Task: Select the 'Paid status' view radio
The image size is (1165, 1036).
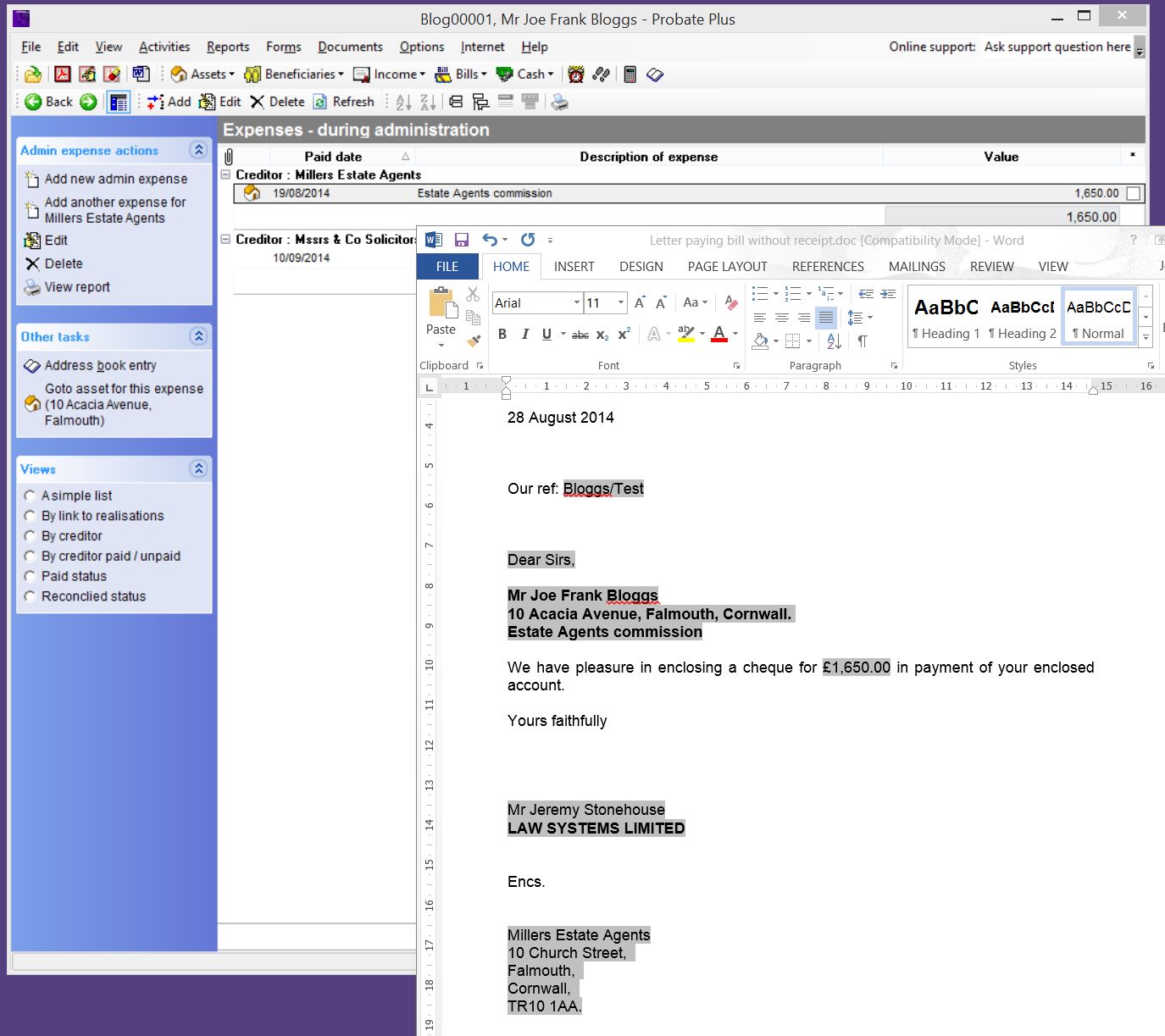Action: tap(30, 576)
